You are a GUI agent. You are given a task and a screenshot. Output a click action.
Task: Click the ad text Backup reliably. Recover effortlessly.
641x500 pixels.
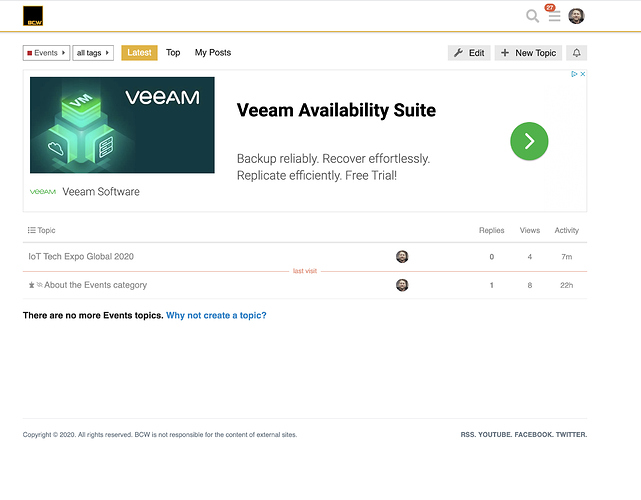334,159
